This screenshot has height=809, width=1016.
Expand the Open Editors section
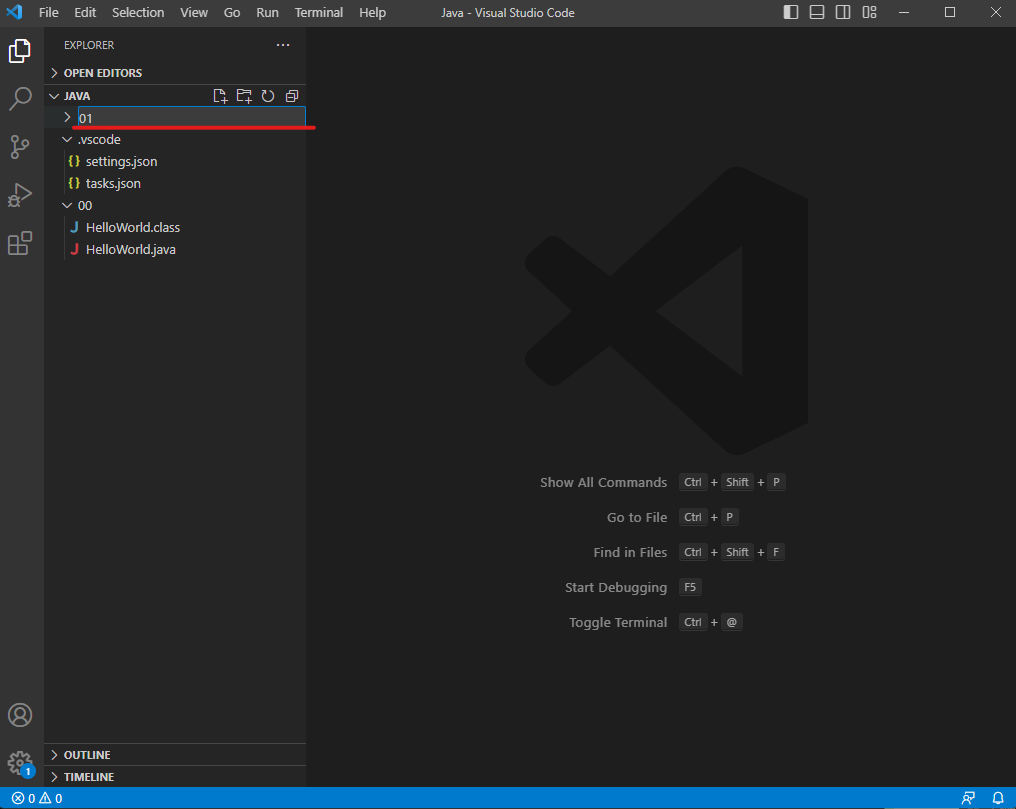click(x=102, y=73)
